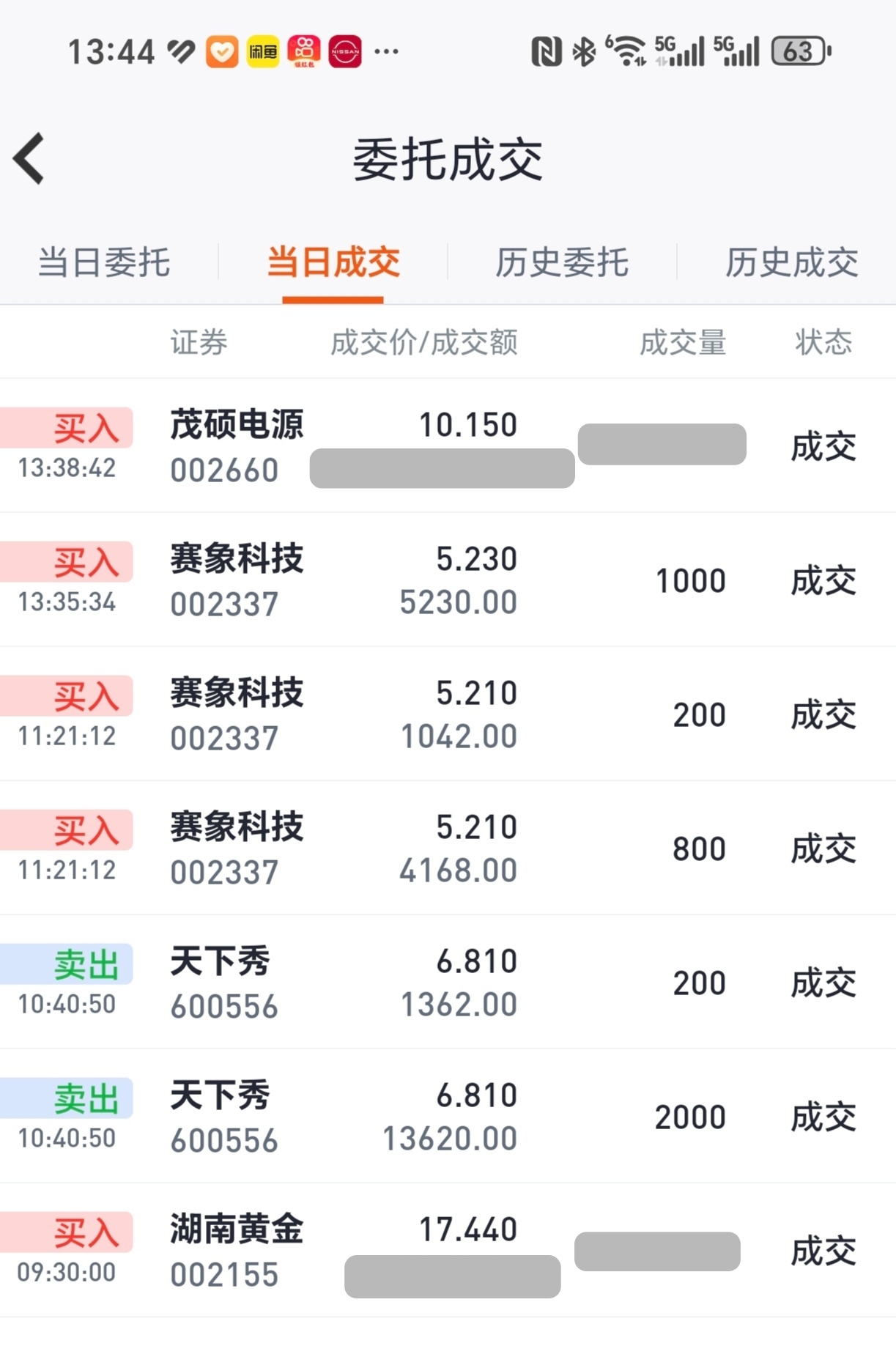Select the 赛象科技 trade at 13:35:34

tap(236, 580)
